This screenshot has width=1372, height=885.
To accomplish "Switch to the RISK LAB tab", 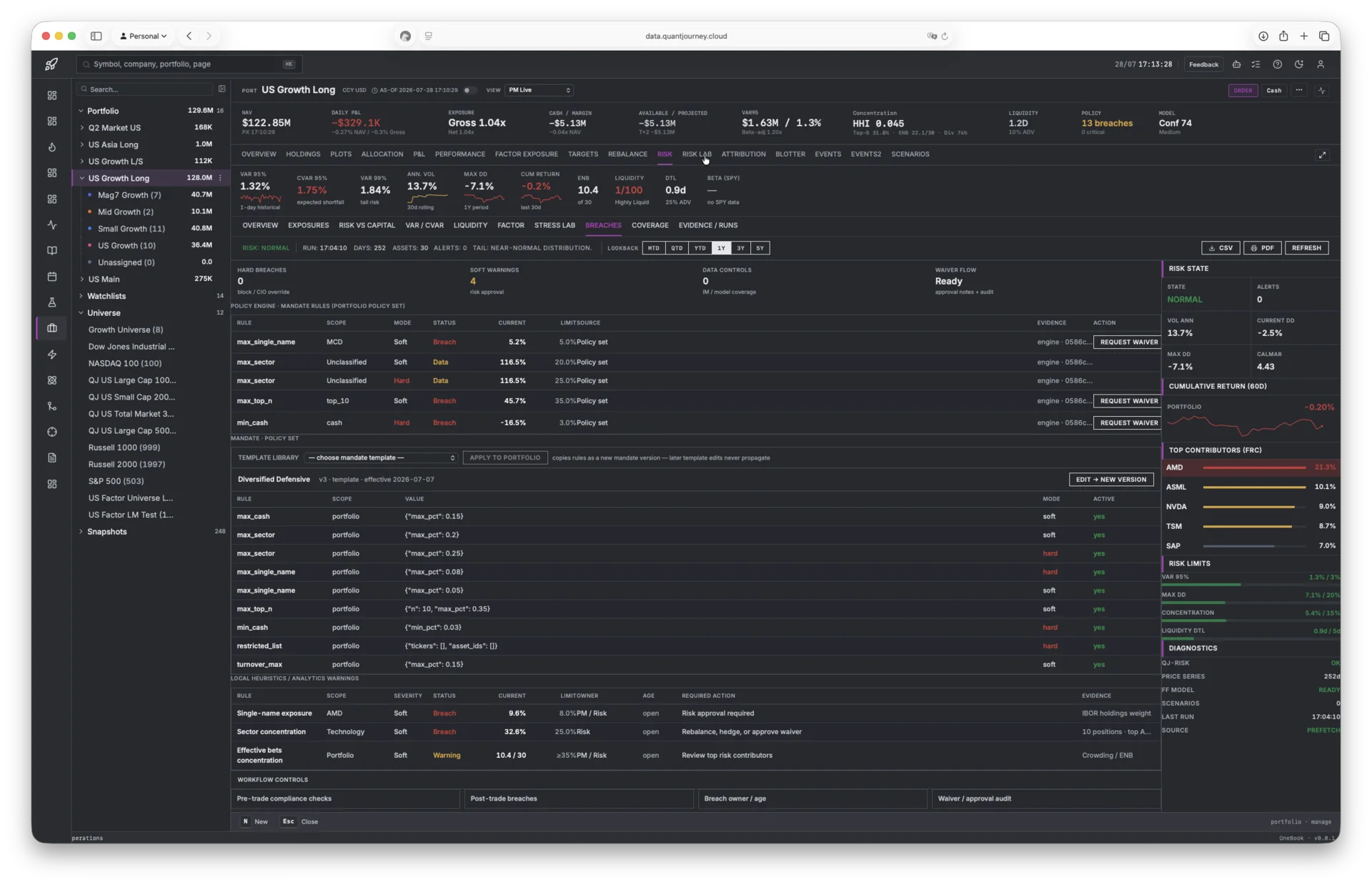I will click(696, 154).
